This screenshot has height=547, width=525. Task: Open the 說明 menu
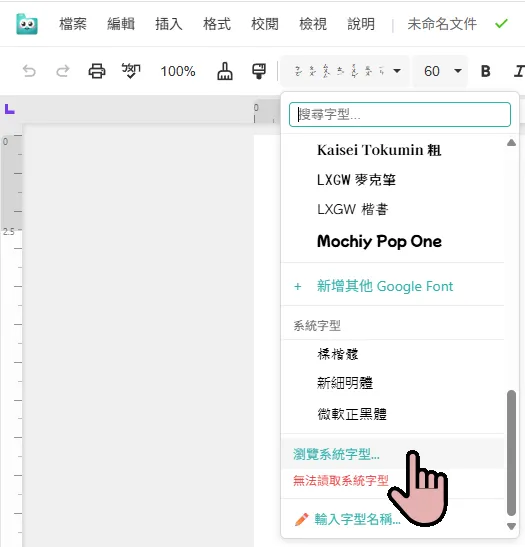click(x=361, y=24)
